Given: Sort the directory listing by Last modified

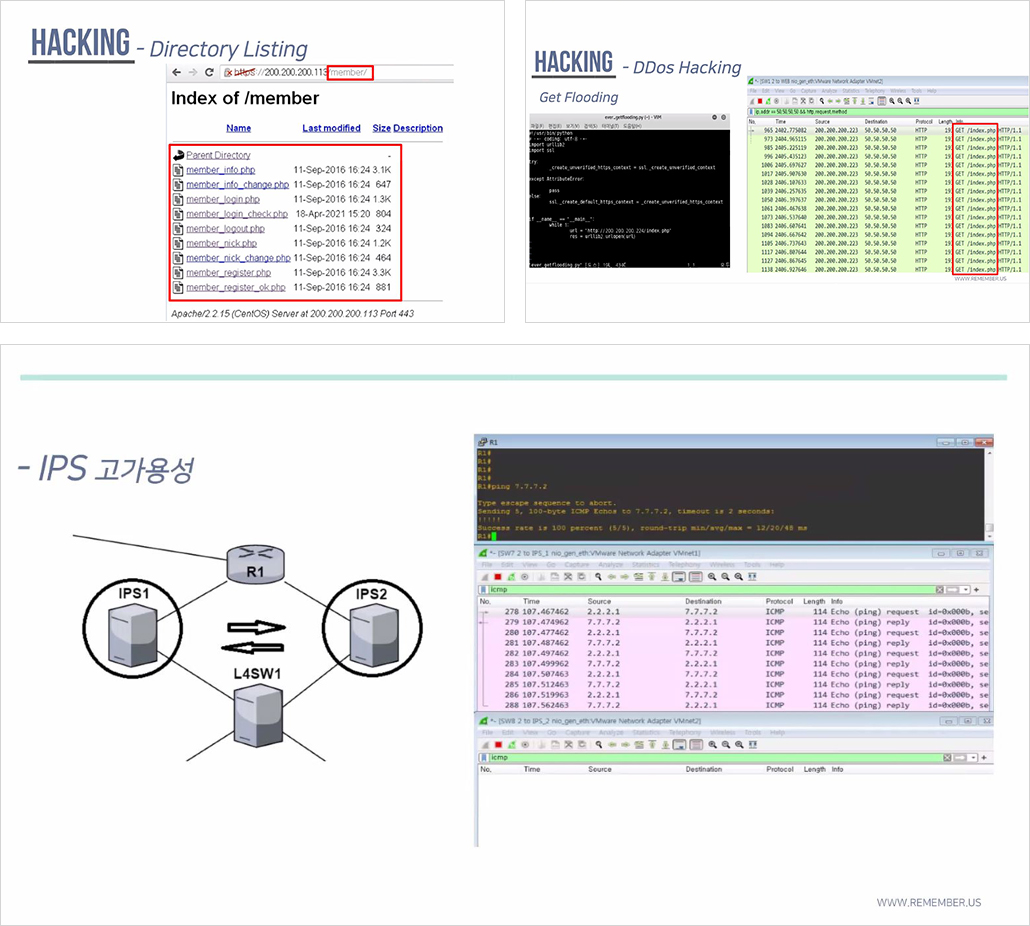Looking at the screenshot, I should (331, 128).
